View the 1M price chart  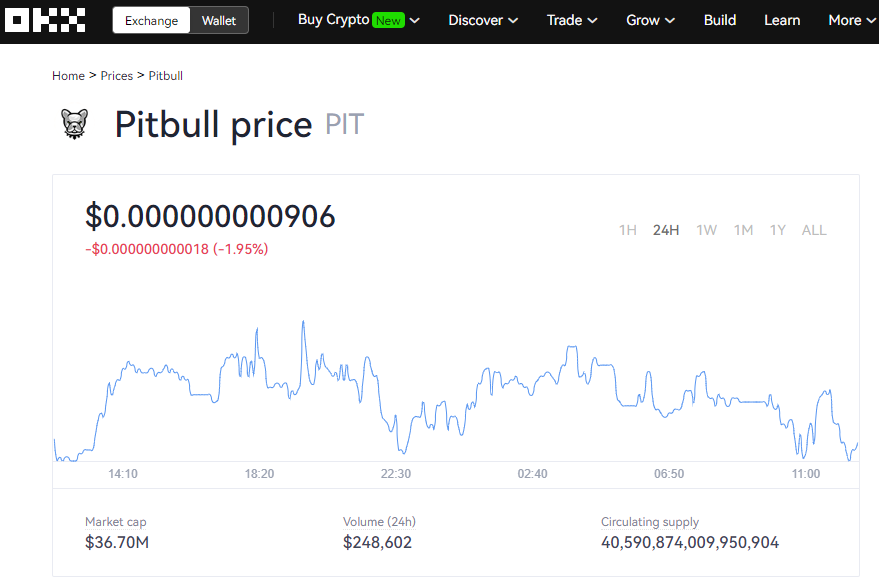(x=743, y=230)
